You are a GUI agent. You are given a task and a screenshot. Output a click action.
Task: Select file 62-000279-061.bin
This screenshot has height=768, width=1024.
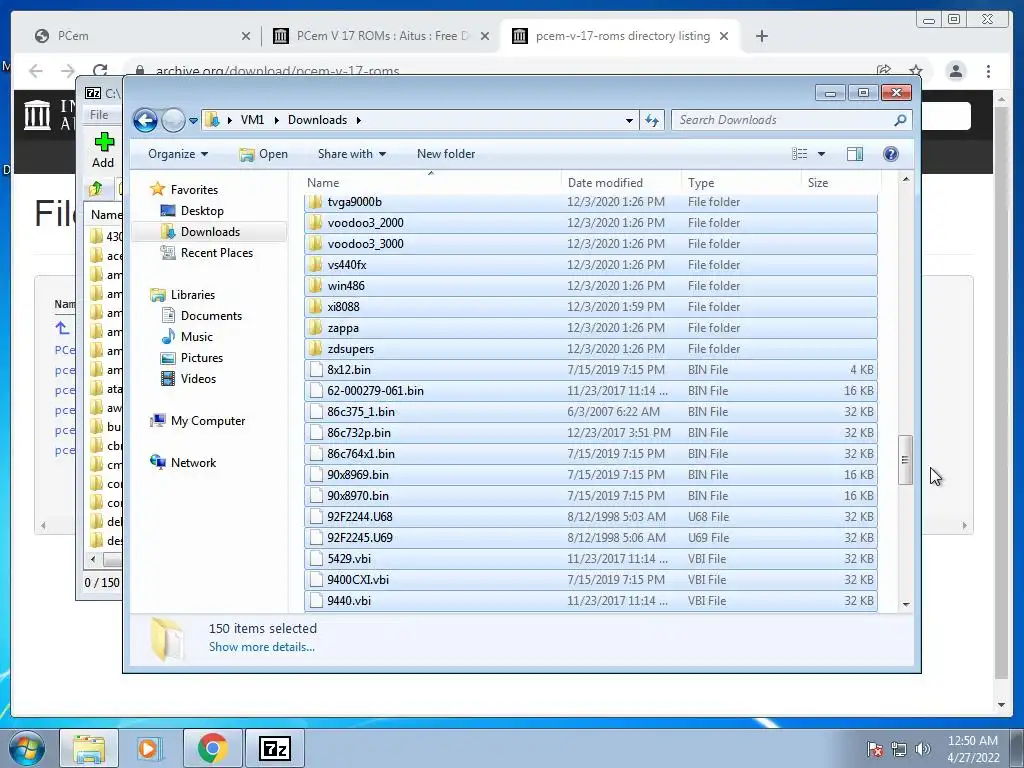(x=590, y=391)
